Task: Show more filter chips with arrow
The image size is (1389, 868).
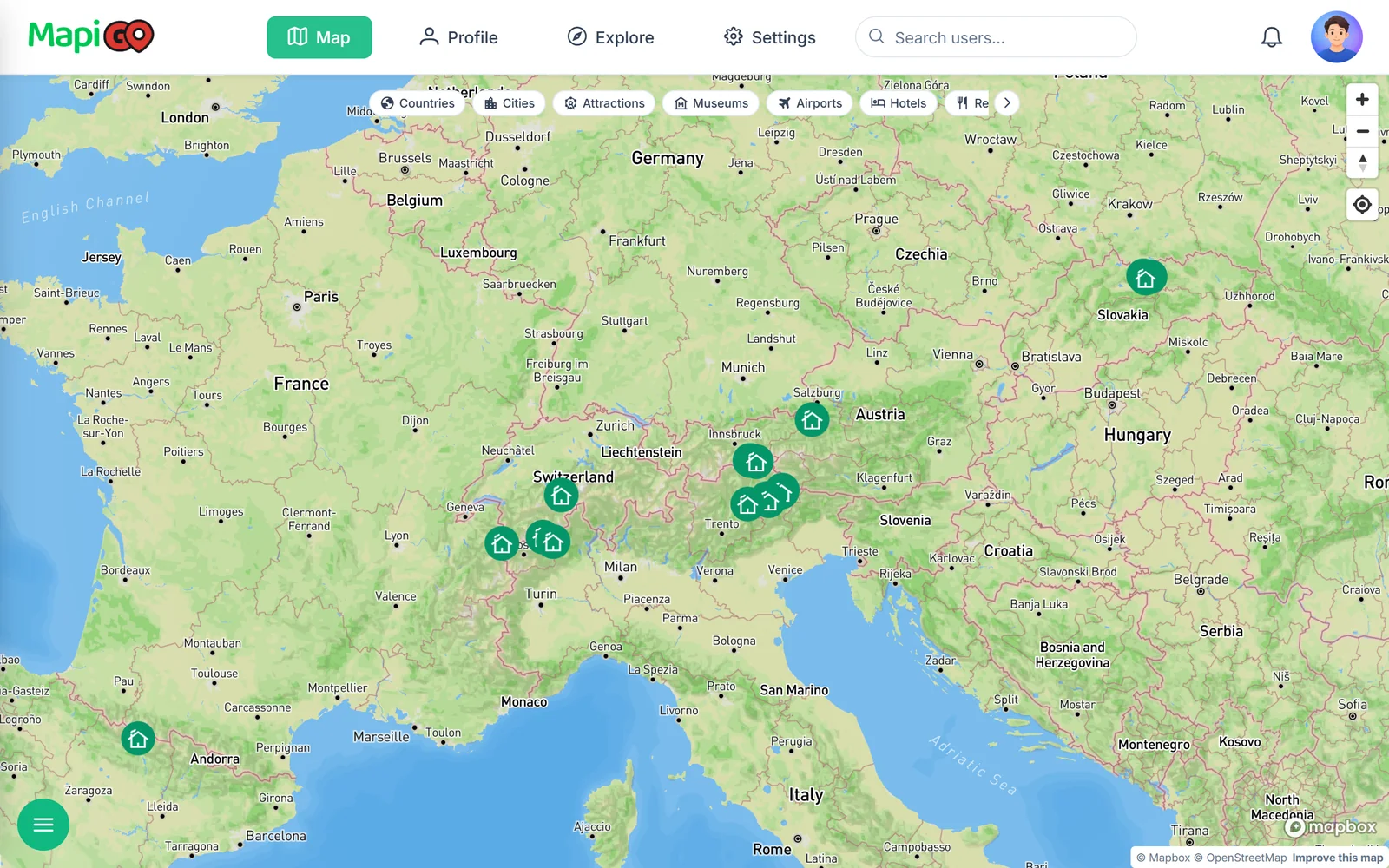Action: pos(1007,103)
